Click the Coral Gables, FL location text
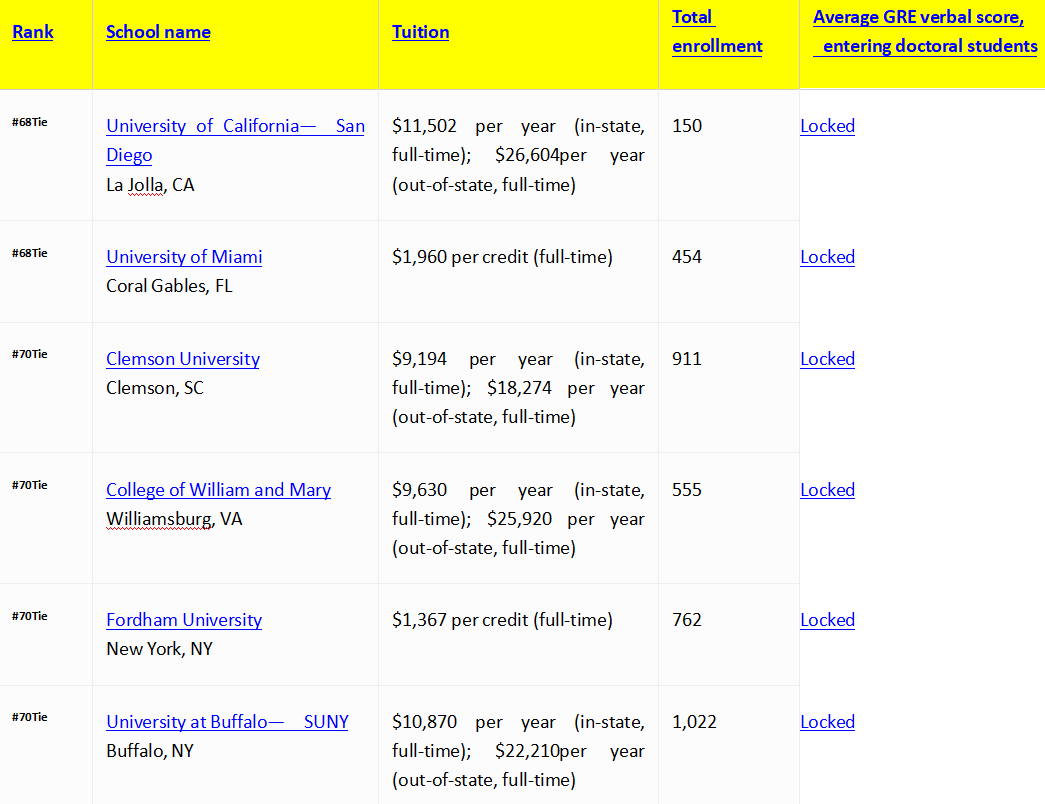 tap(169, 286)
